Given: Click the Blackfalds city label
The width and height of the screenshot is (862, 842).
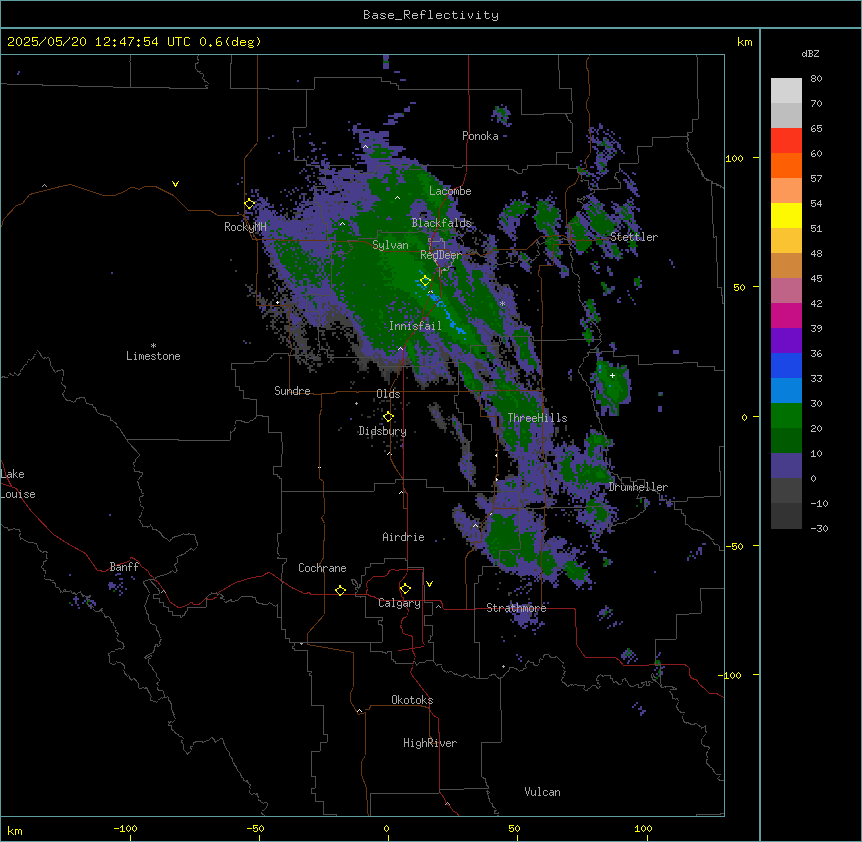Looking at the screenshot, I should (441, 223).
